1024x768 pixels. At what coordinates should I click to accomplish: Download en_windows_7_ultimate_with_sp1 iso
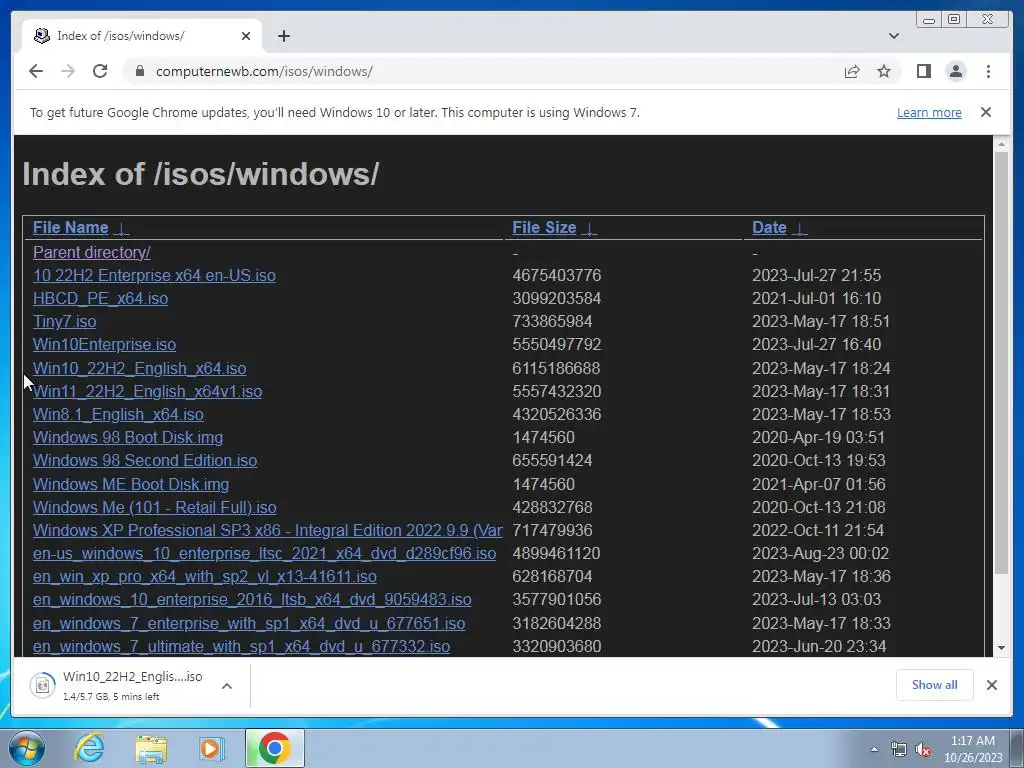[242, 647]
